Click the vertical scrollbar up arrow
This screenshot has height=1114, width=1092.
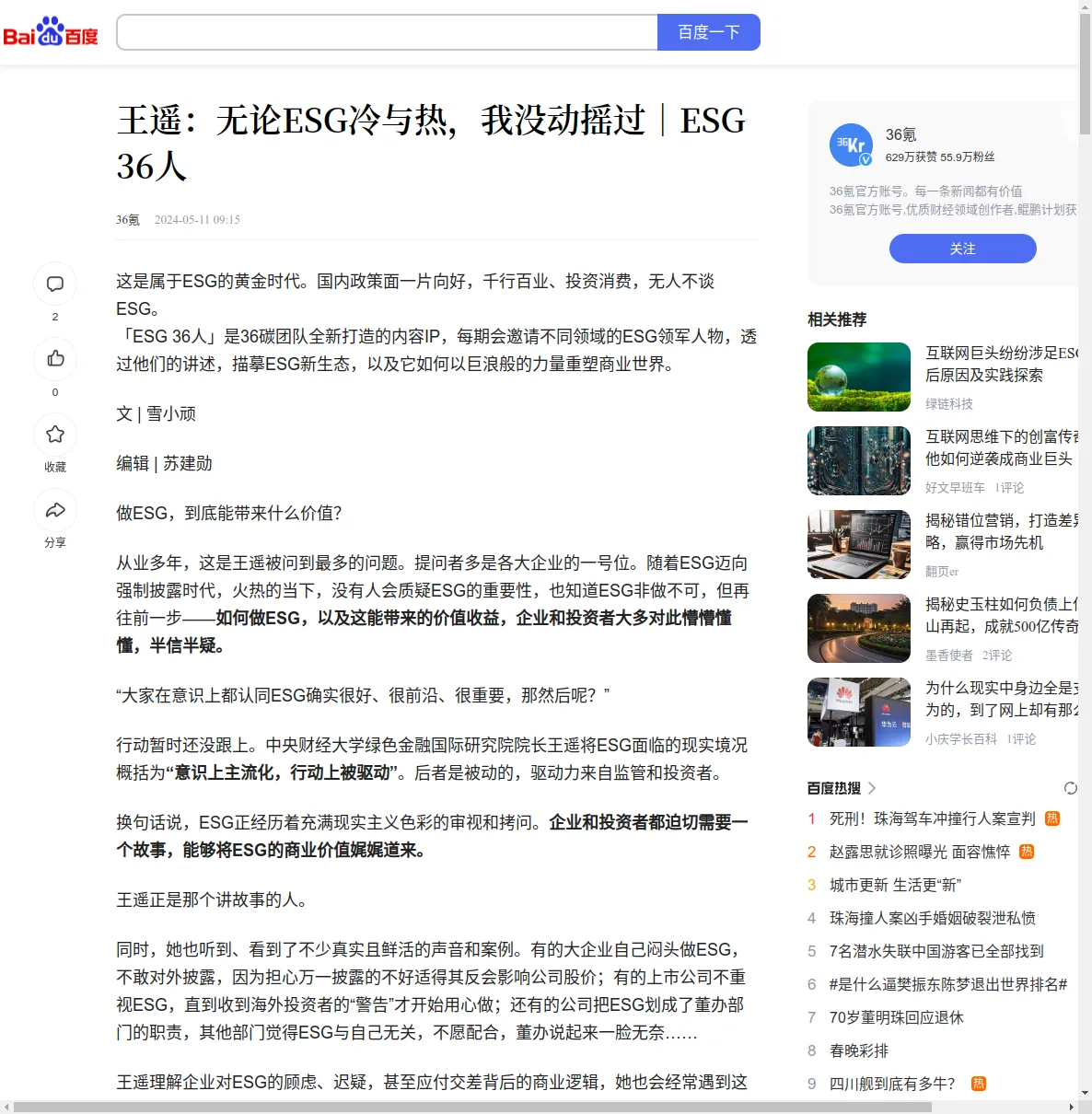click(1085, 6)
